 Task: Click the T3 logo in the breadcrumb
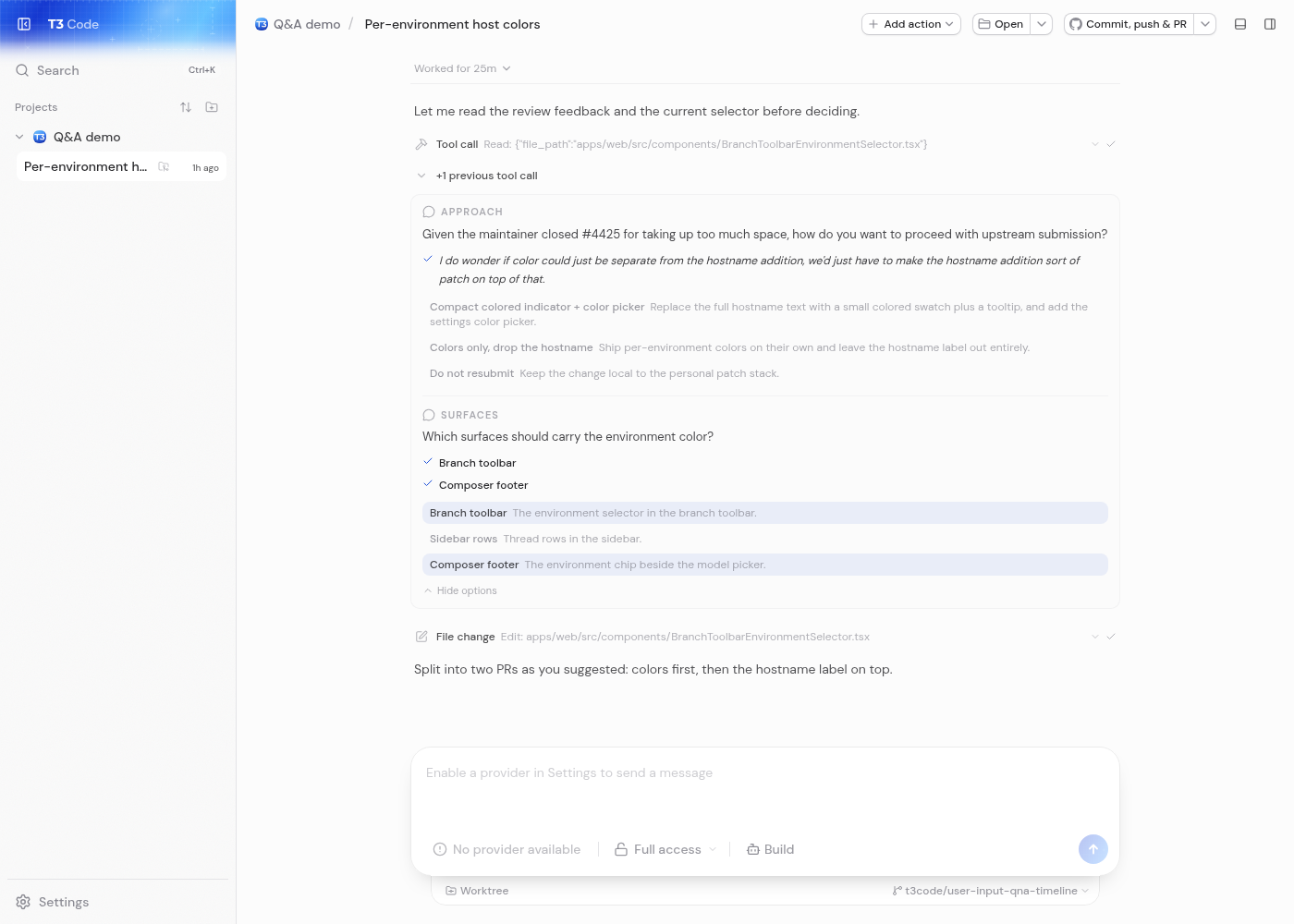[262, 24]
